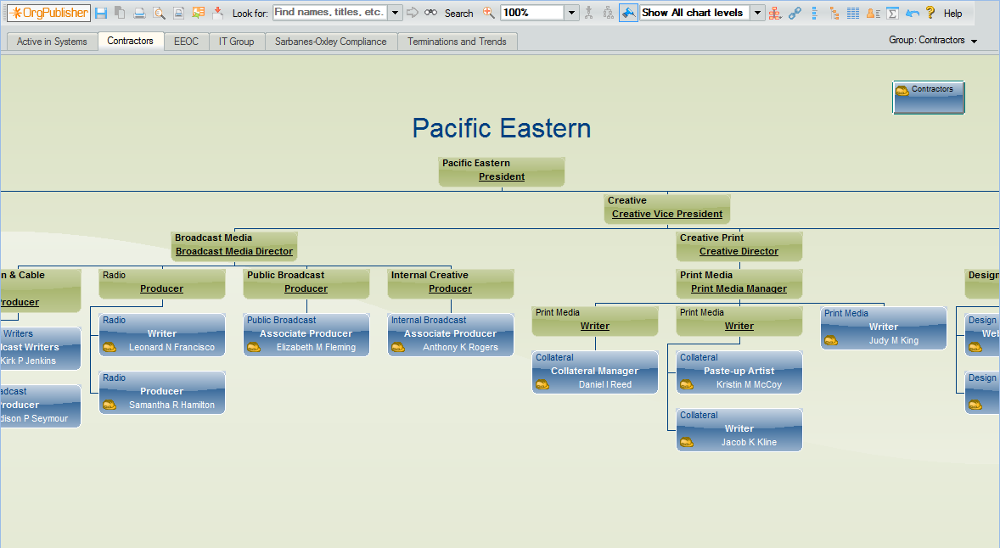Switch to Terminations and Trends tab
Viewport: 1000px width, 548px height.
(x=457, y=41)
